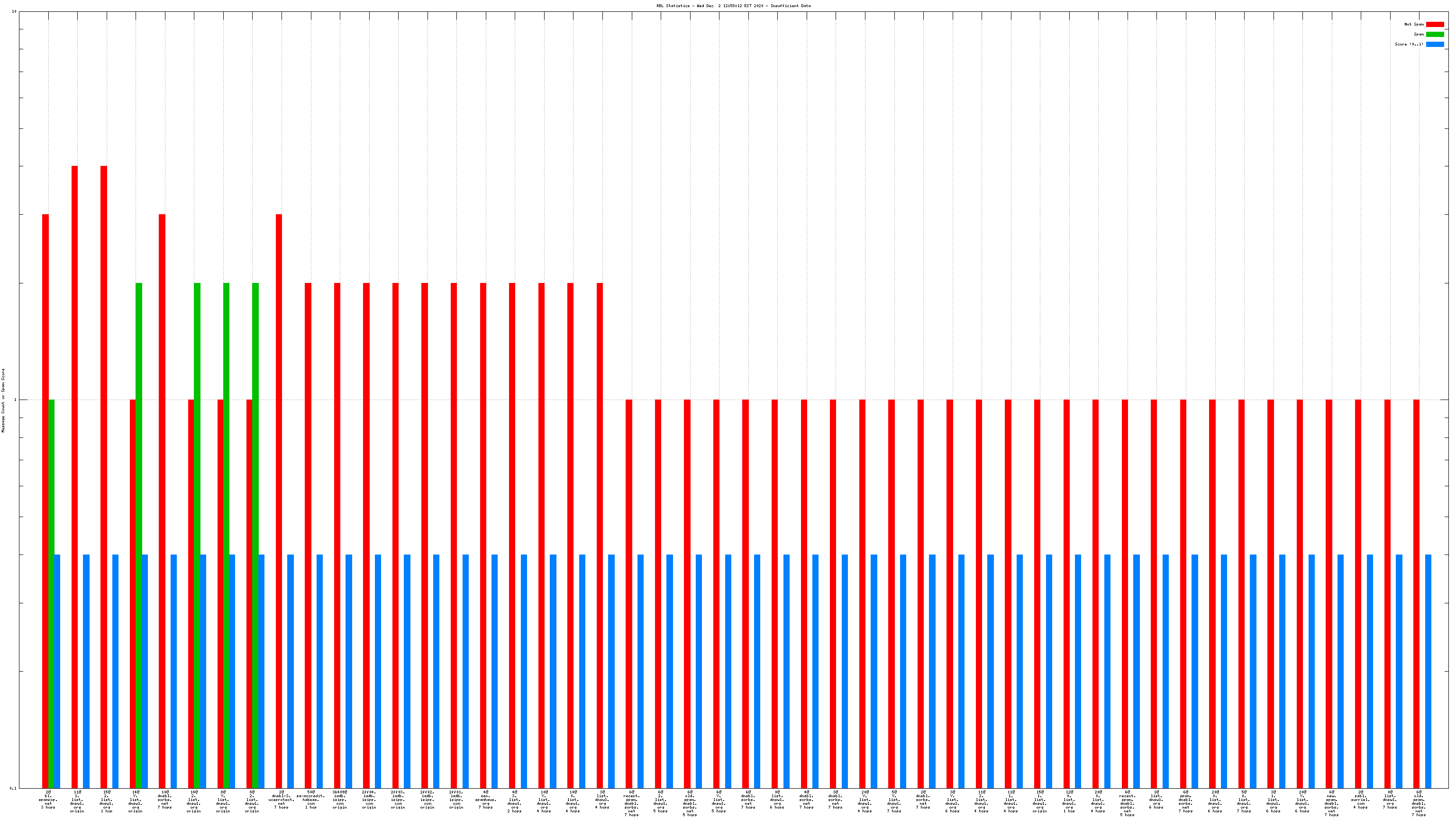Viewport: 1456px width, 819px height.
Task: Click the 36409@ iadb.isipp.com x-axis label
Action: pos(340,800)
